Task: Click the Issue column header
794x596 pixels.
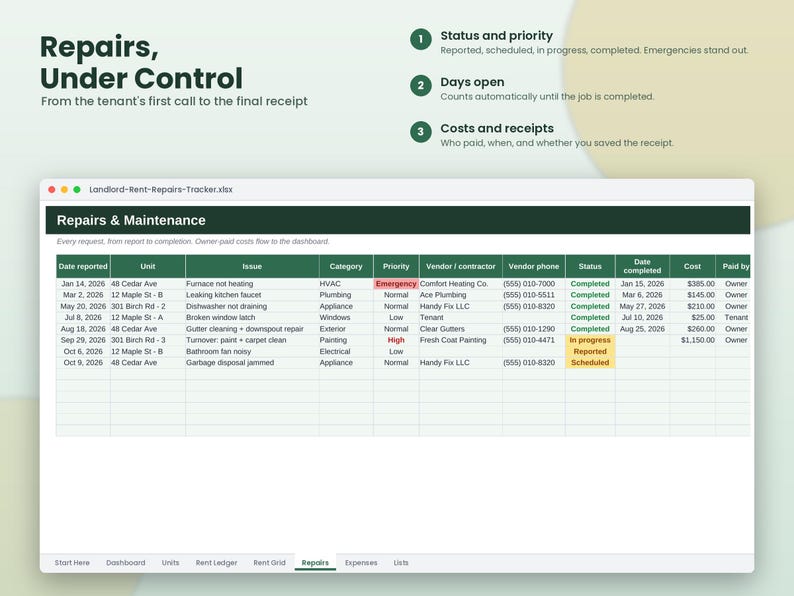Action: coord(252,266)
